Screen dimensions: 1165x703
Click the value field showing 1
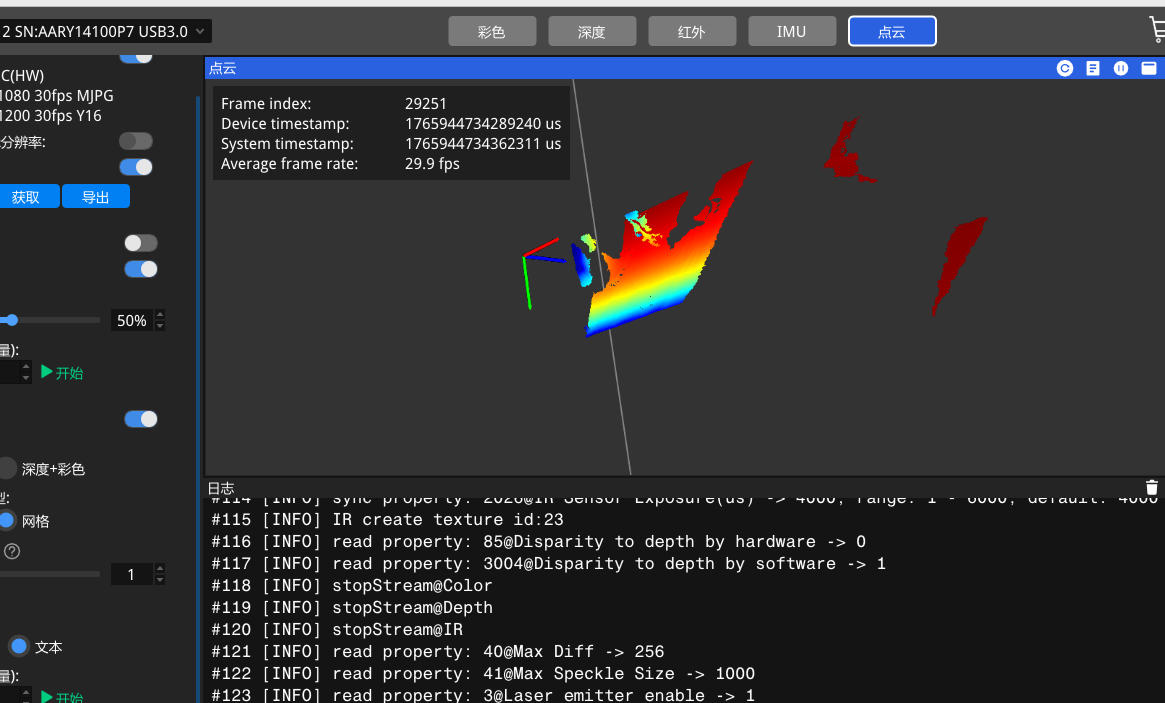[x=132, y=574]
